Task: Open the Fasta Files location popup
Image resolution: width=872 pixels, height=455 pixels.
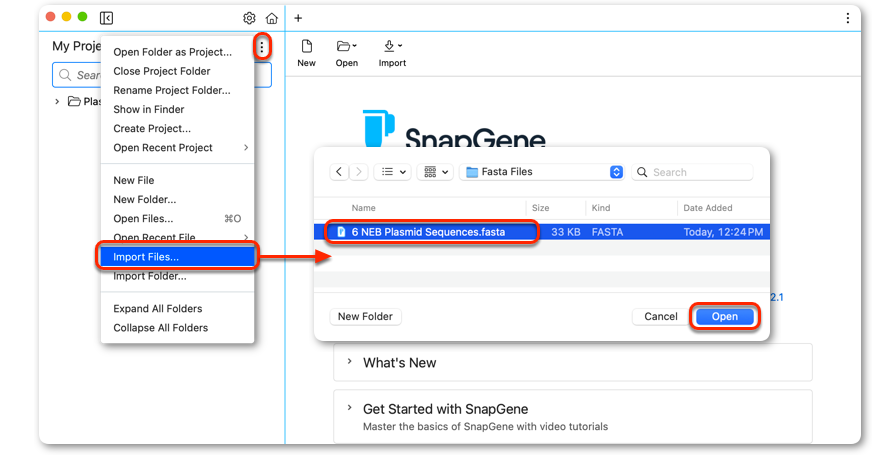Action: (542, 172)
